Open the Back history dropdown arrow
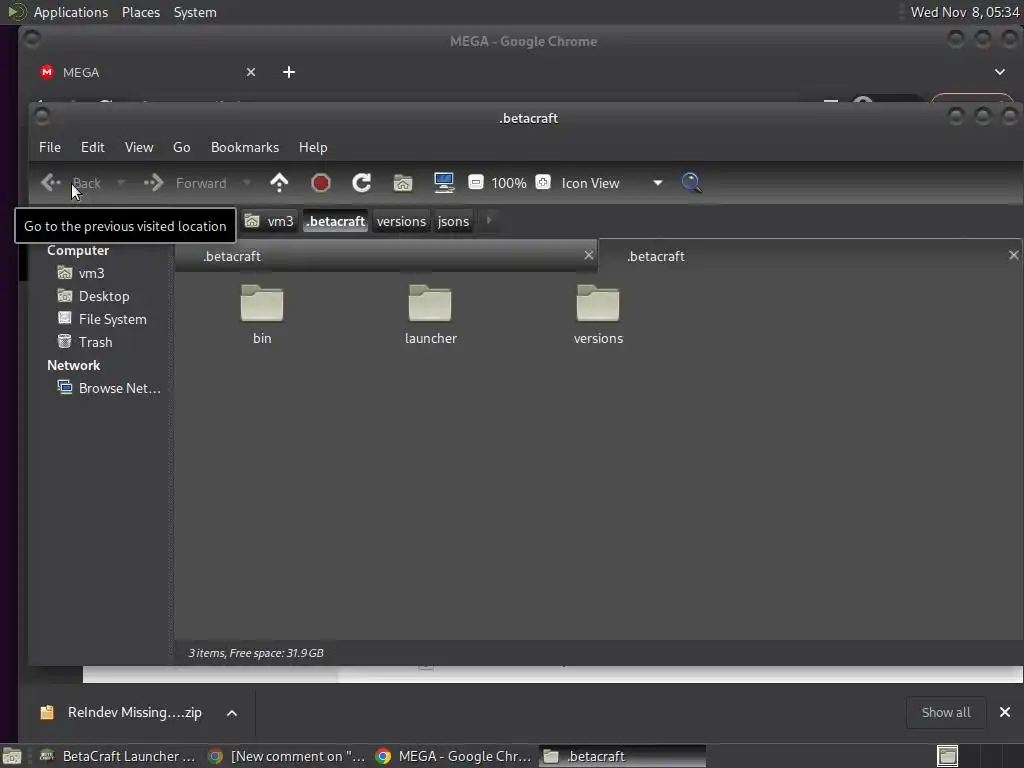Image resolution: width=1024 pixels, height=768 pixels. 121,183
